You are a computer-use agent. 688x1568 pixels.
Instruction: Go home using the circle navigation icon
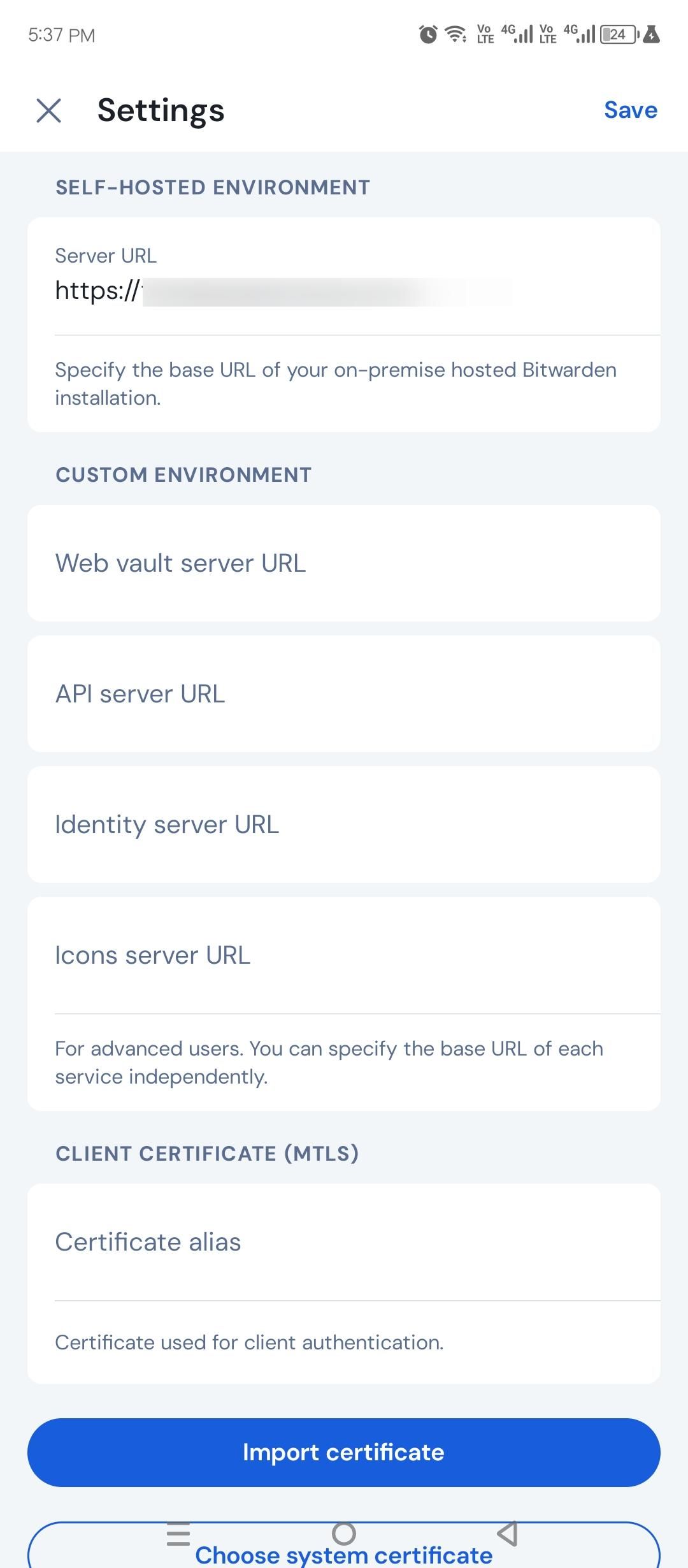point(344,1534)
